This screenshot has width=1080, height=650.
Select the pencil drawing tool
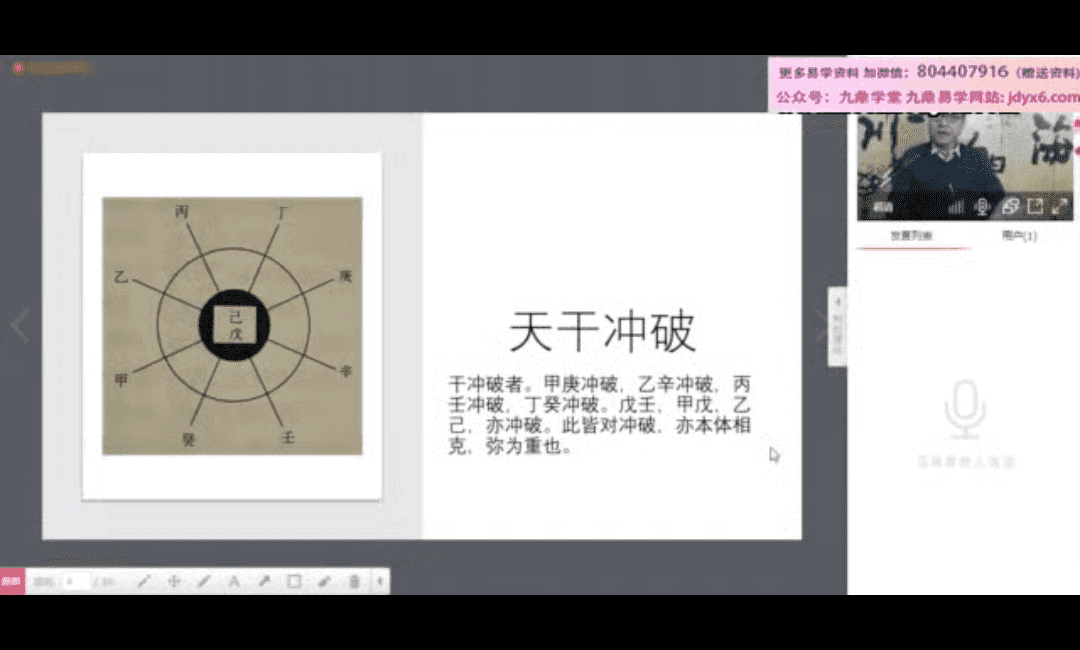click(204, 581)
